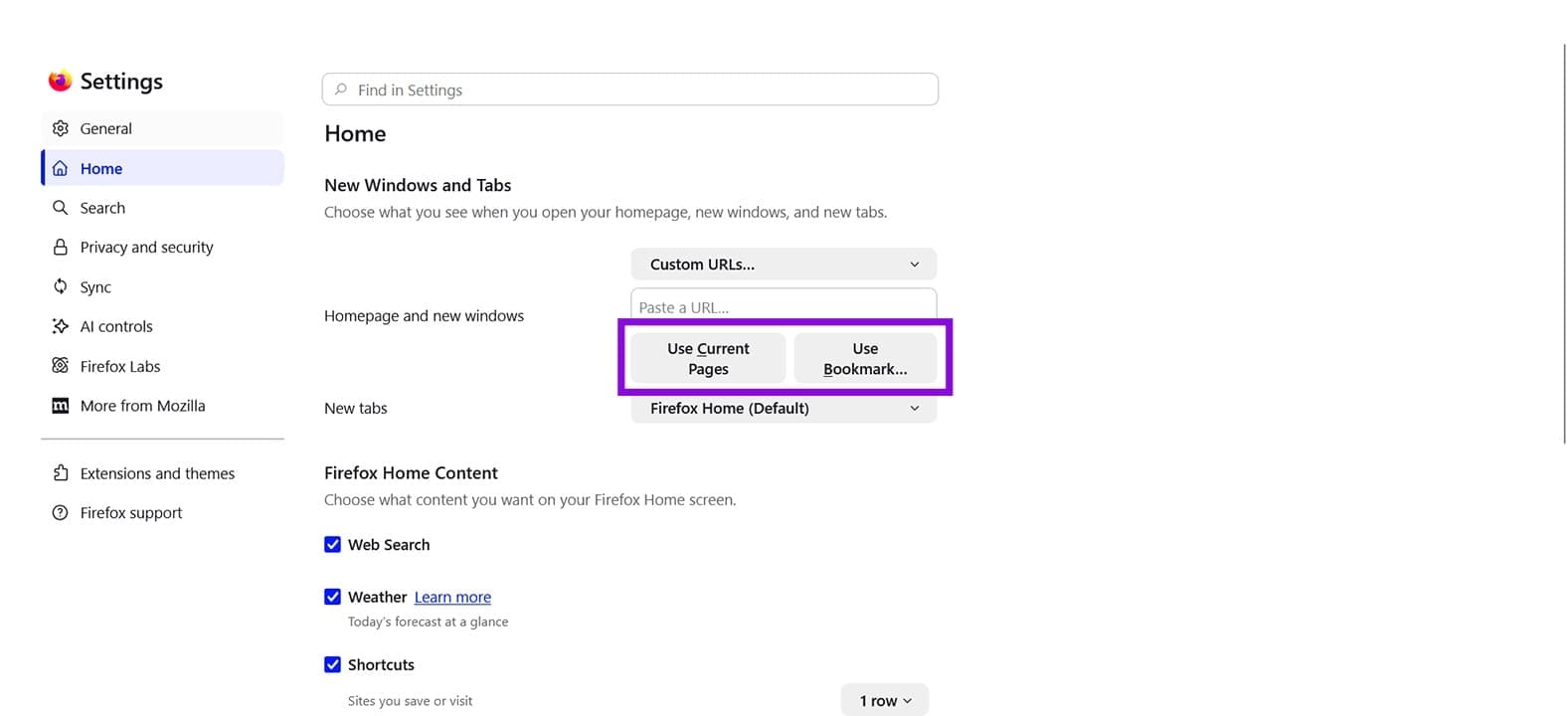The image size is (1568, 716).
Task: Click the More from Mozilla icon
Action: pos(61,406)
